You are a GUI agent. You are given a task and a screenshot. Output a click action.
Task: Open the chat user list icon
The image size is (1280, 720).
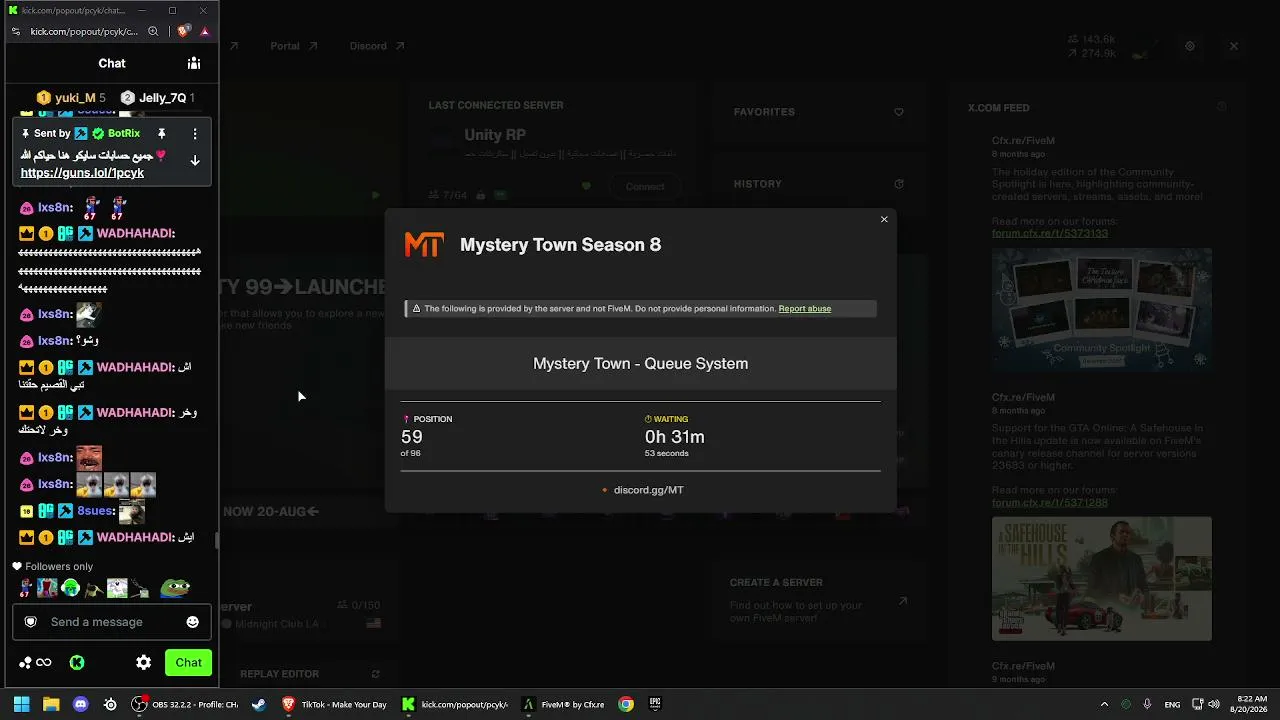(194, 63)
